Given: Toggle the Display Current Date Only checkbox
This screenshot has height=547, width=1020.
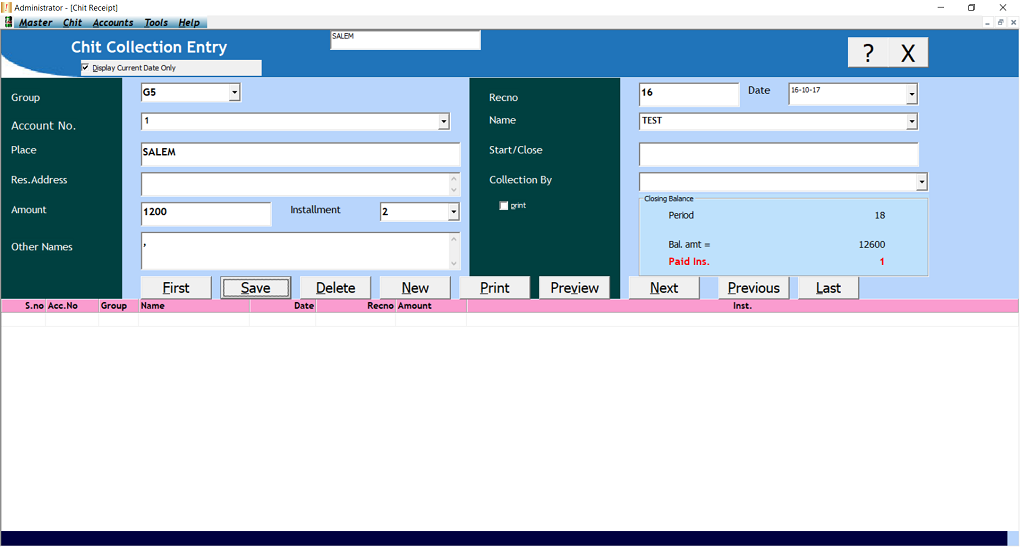Looking at the screenshot, I should pos(86,68).
